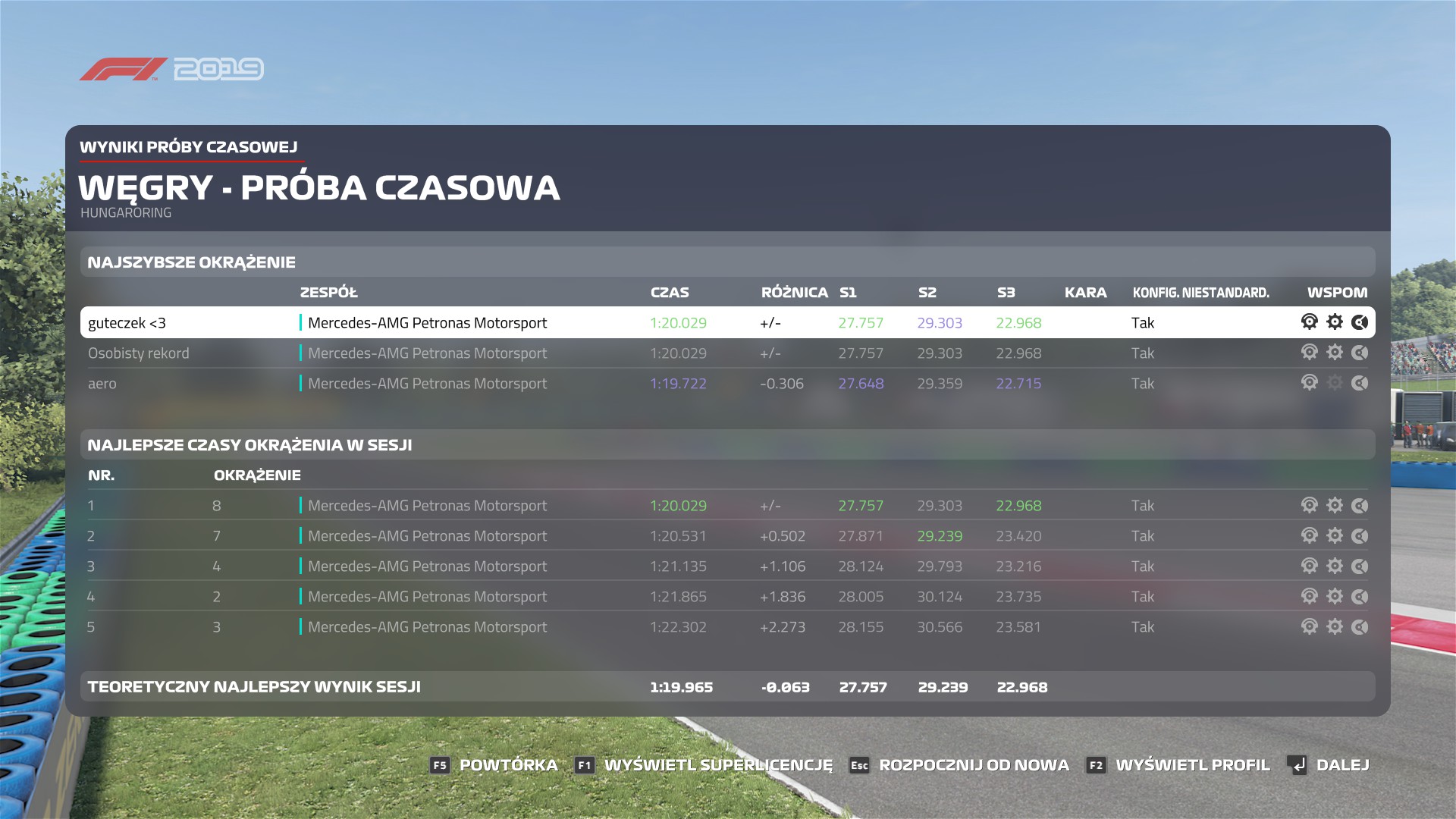Click the dimmed gearbox cog icon in aero row
The height and width of the screenshot is (819, 1456).
[1335, 383]
